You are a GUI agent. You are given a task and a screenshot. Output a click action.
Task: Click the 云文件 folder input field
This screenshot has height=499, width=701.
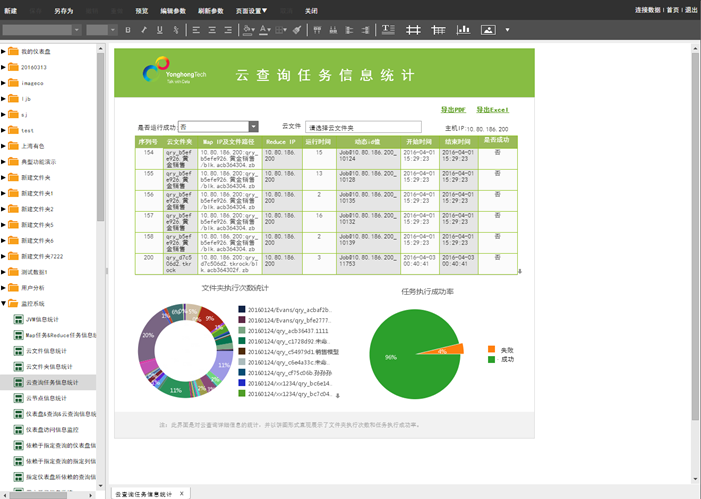(363, 127)
